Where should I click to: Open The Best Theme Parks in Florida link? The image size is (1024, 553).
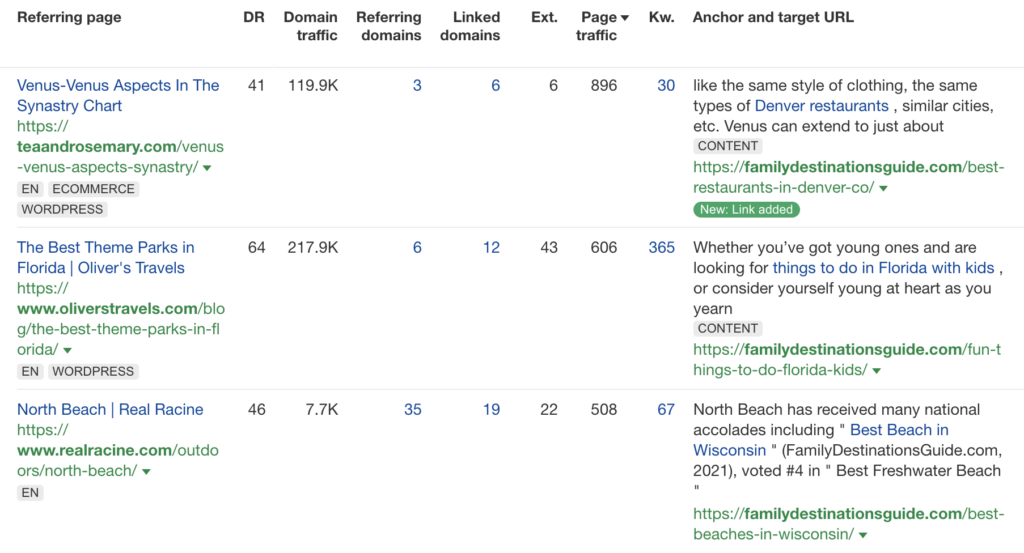point(106,257)
